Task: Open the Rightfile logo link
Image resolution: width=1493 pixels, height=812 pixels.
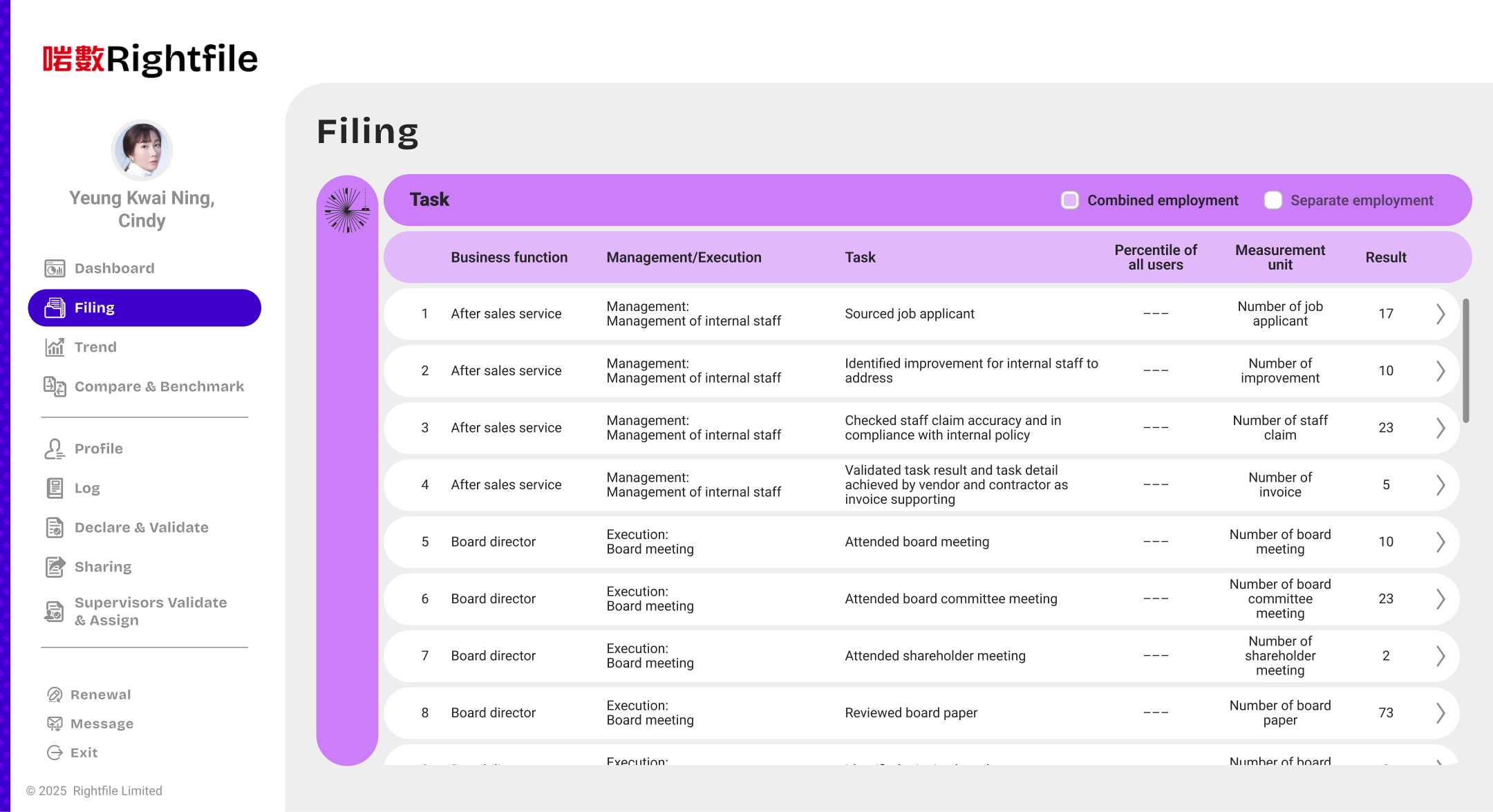Action: pyautogui.click(x=149, y=59)
